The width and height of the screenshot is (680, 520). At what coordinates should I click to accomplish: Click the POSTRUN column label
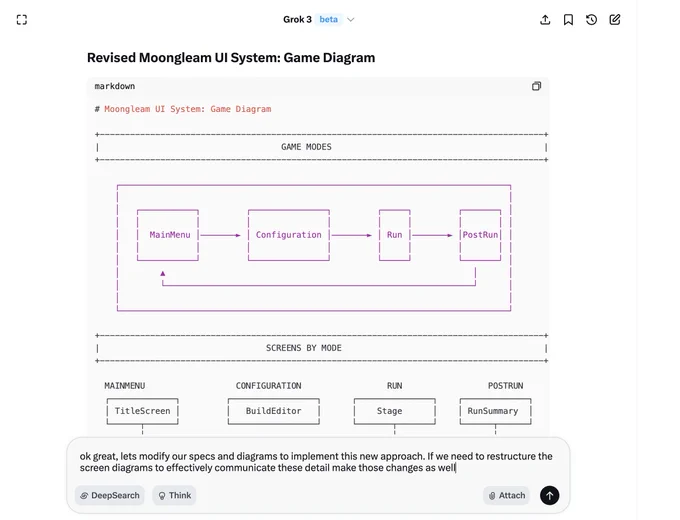(506, 386)
